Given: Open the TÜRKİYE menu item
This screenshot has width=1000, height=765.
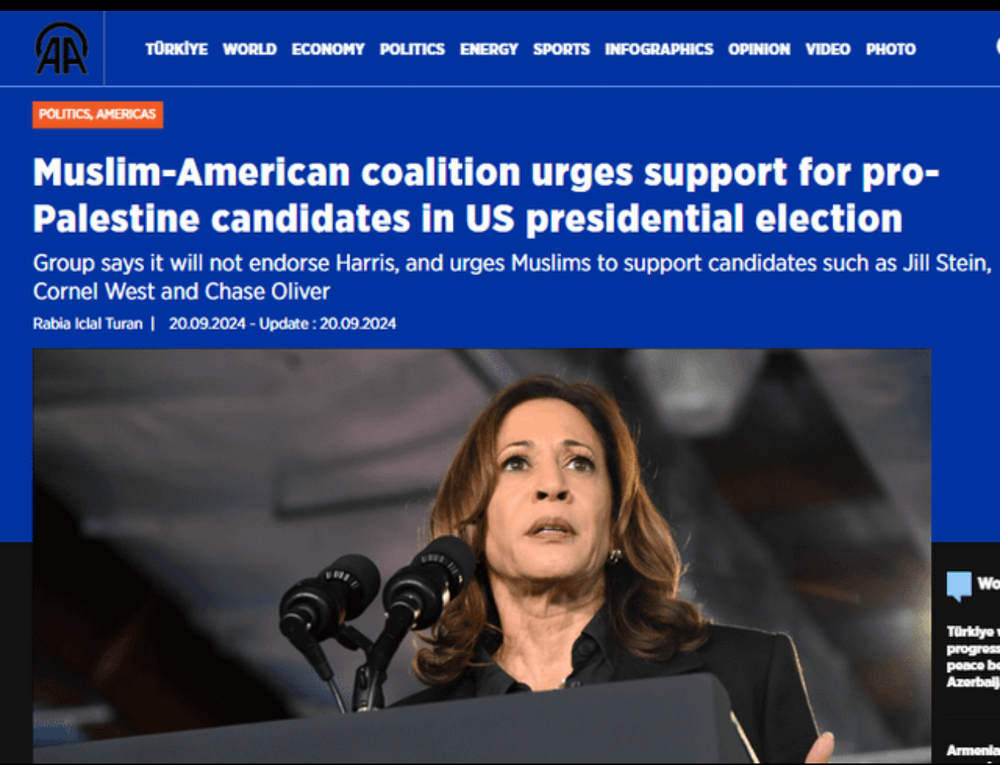Looking at the screenshot, I should pyautogui.click(x=177, y=49).
